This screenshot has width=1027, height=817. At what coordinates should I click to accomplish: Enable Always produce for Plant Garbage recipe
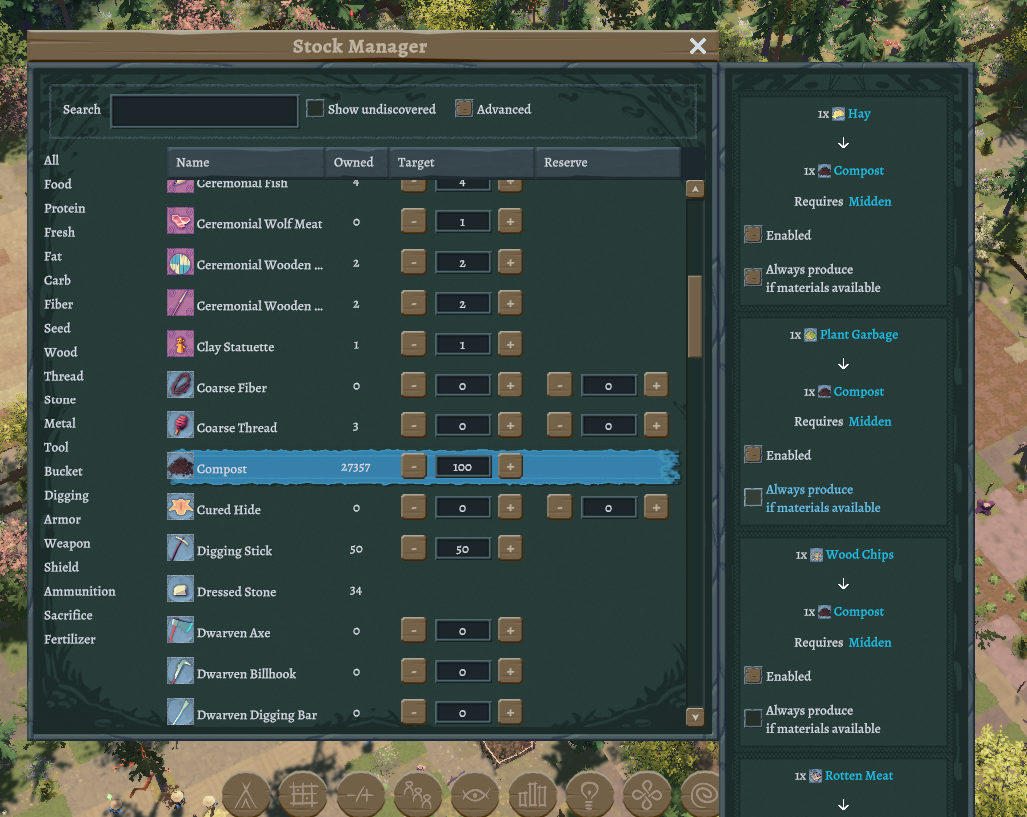[753, 497]
